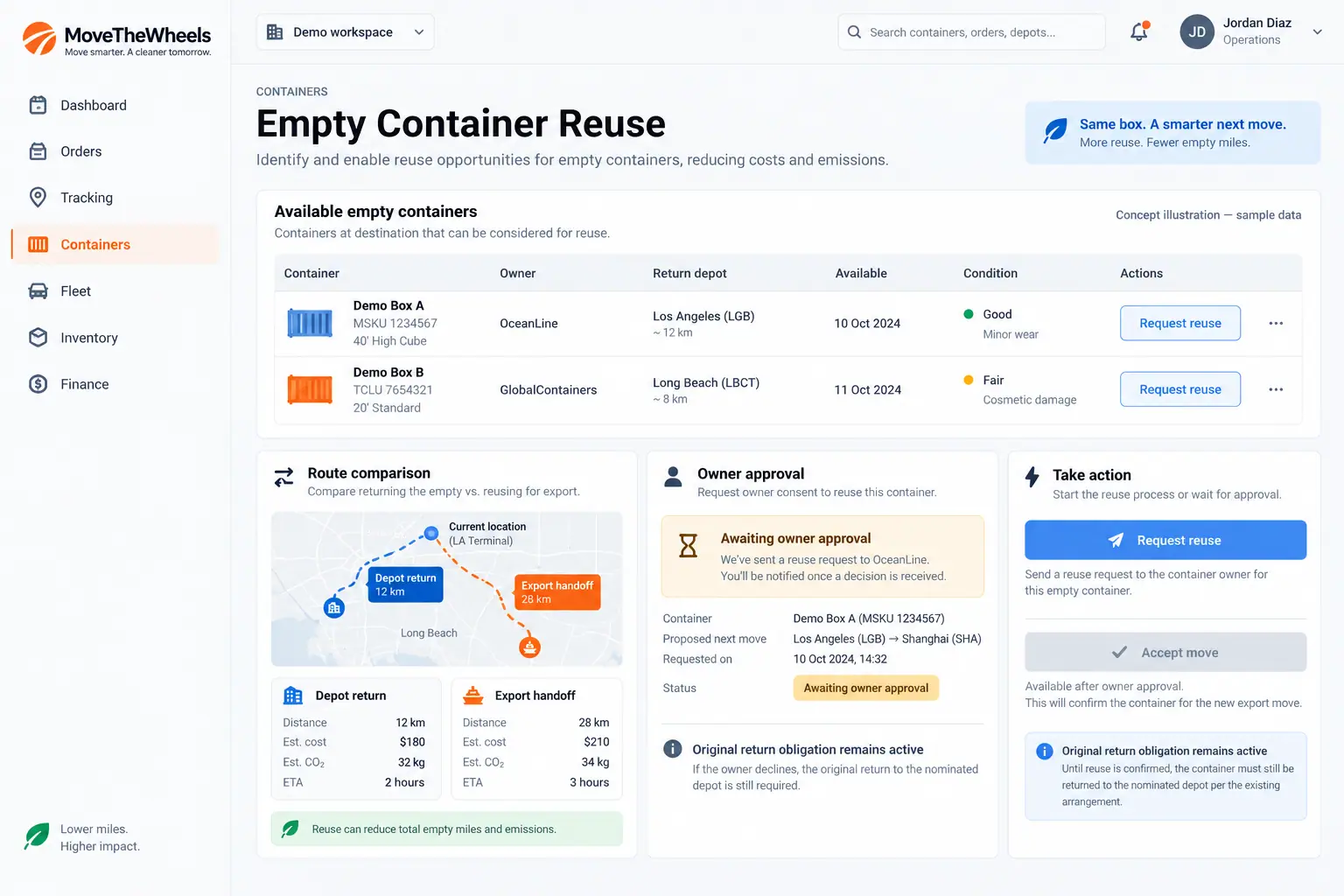Request reuse for Demo Box B
1344x896 pixels.
[x=1180, y=389]
